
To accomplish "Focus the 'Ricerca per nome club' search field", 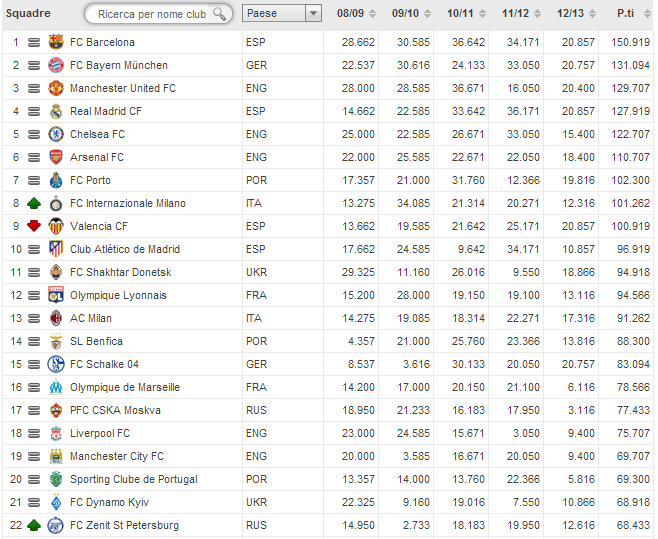I will pos(150,14).
